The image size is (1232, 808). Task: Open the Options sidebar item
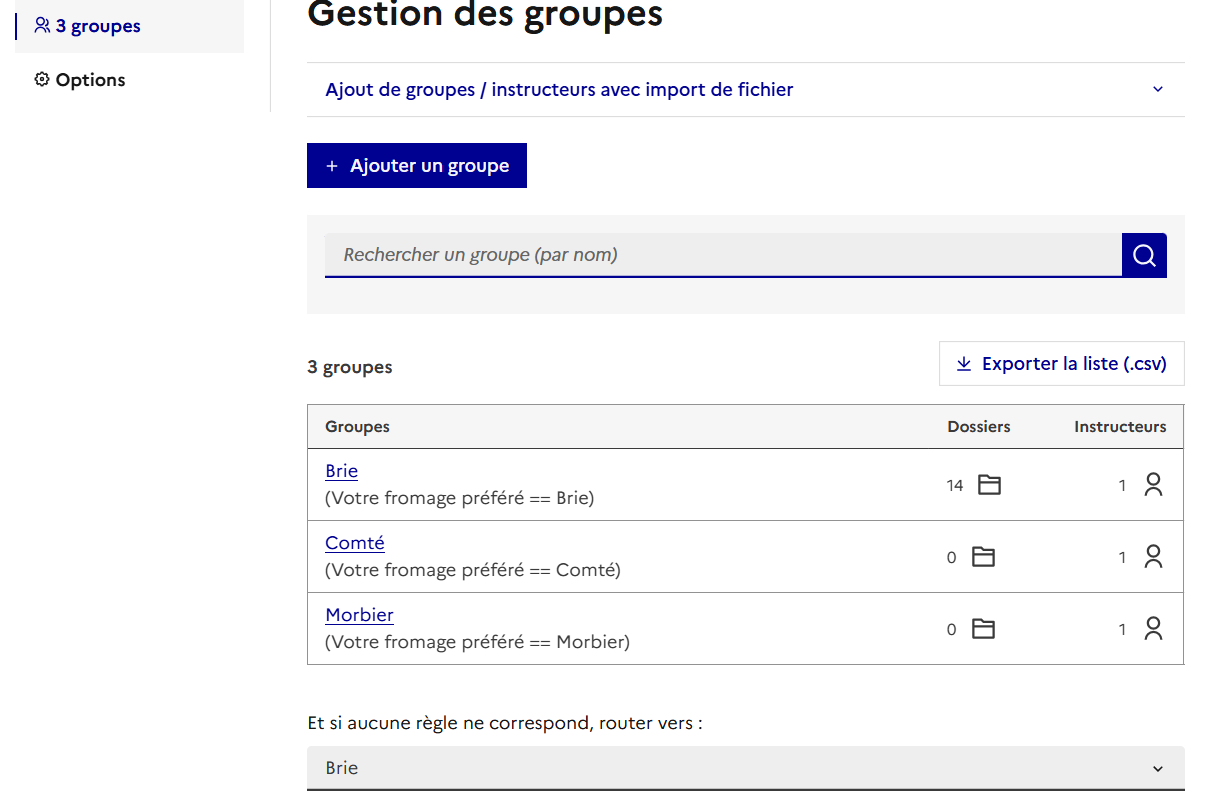click(x=90, y=80)
